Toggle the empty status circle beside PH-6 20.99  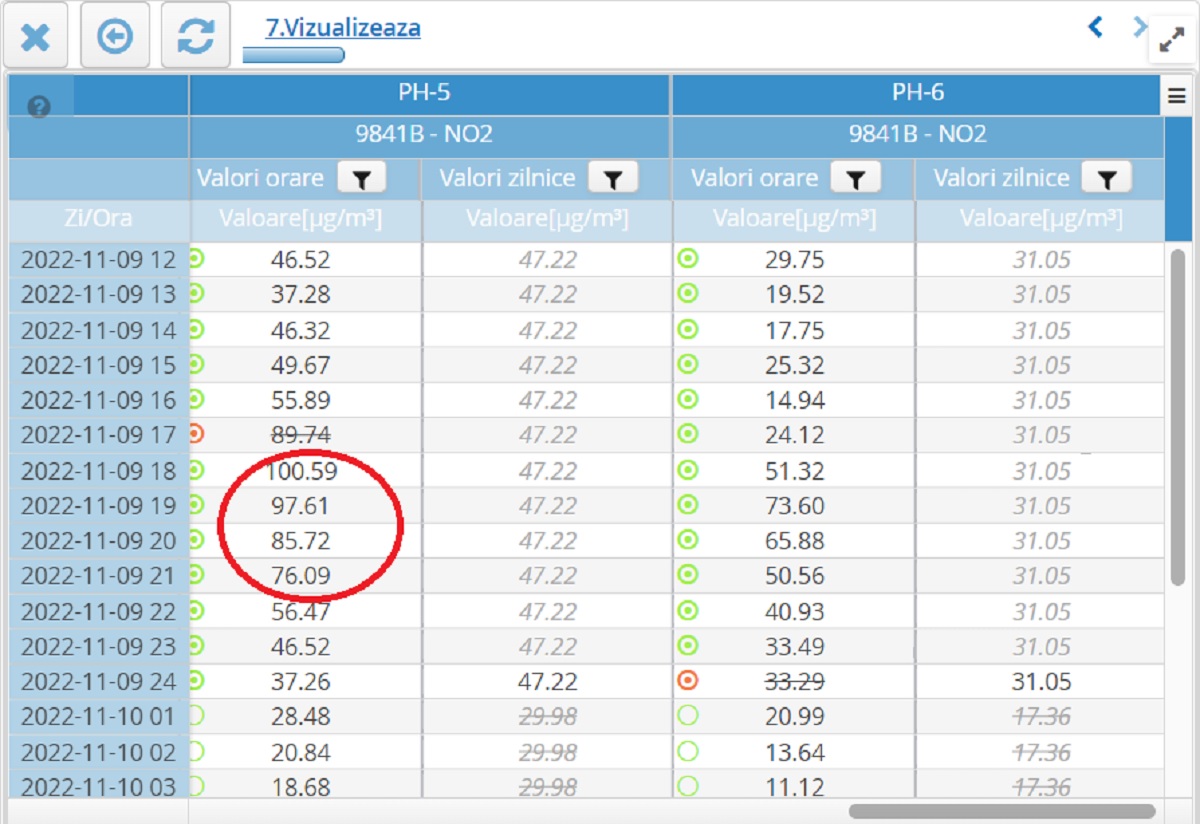[687, 716]
